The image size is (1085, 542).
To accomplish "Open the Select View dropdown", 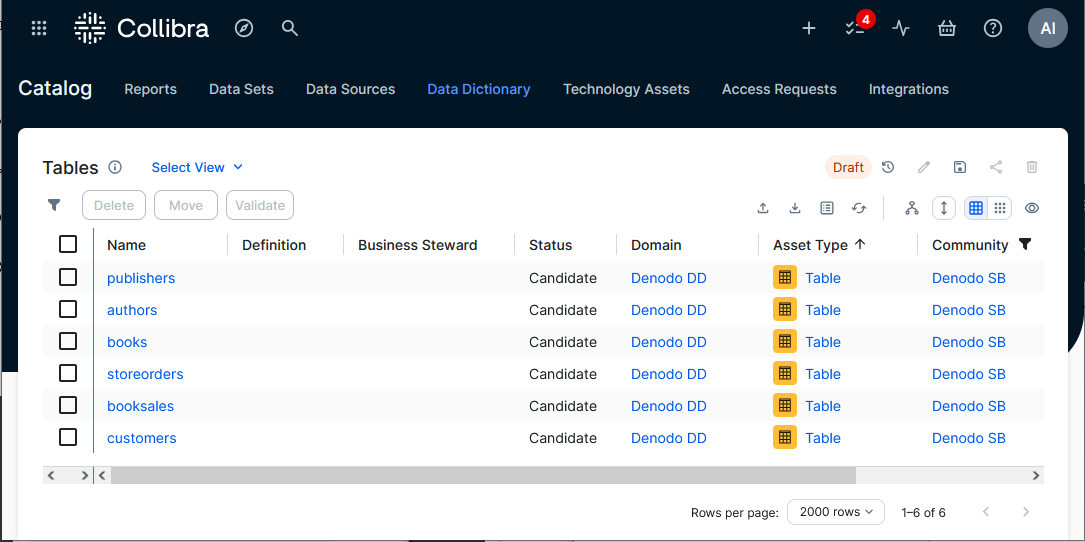I will [x=197, y=167].
